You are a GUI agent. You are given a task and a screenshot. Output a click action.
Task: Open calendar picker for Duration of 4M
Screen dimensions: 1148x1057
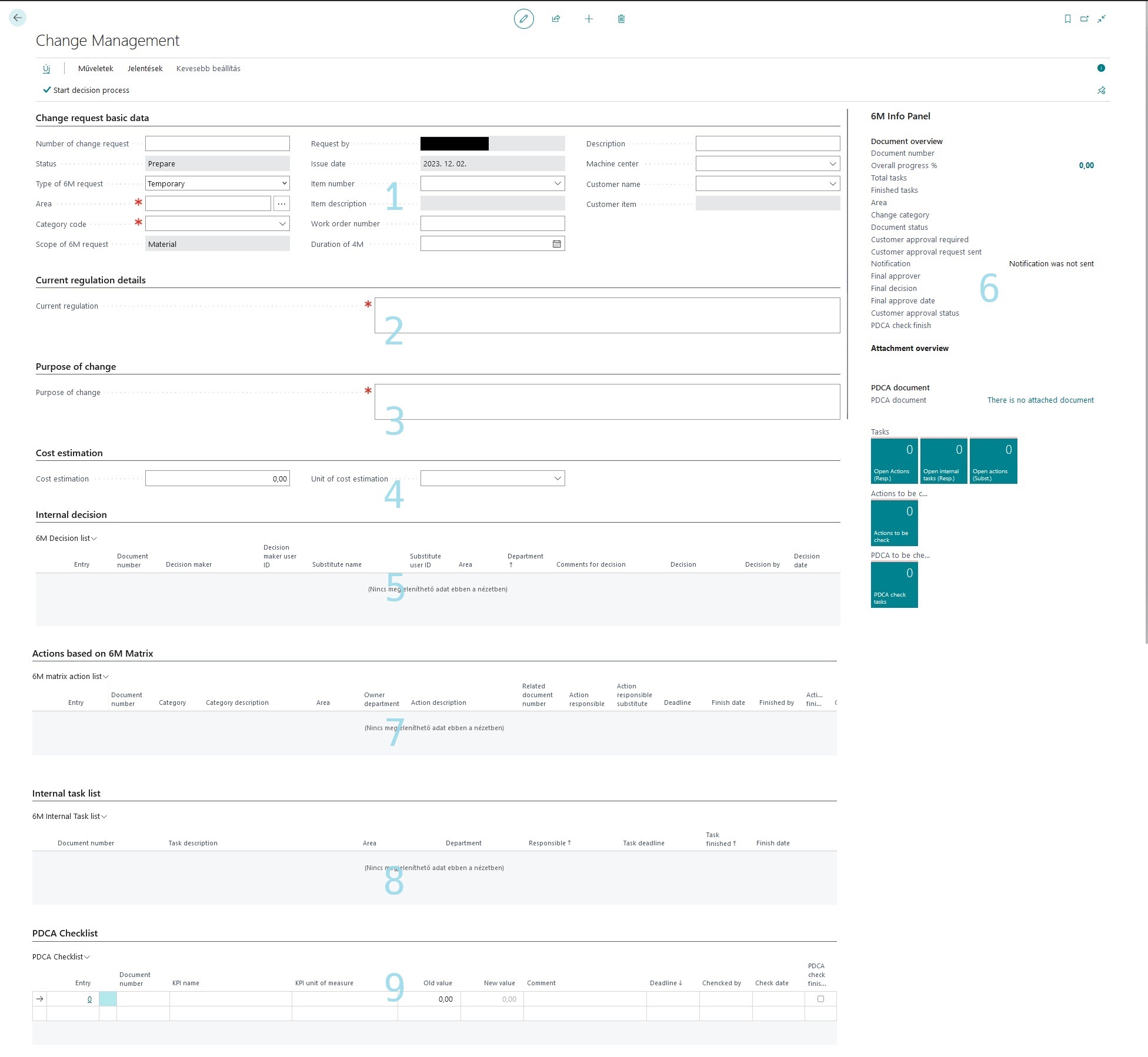556,244
